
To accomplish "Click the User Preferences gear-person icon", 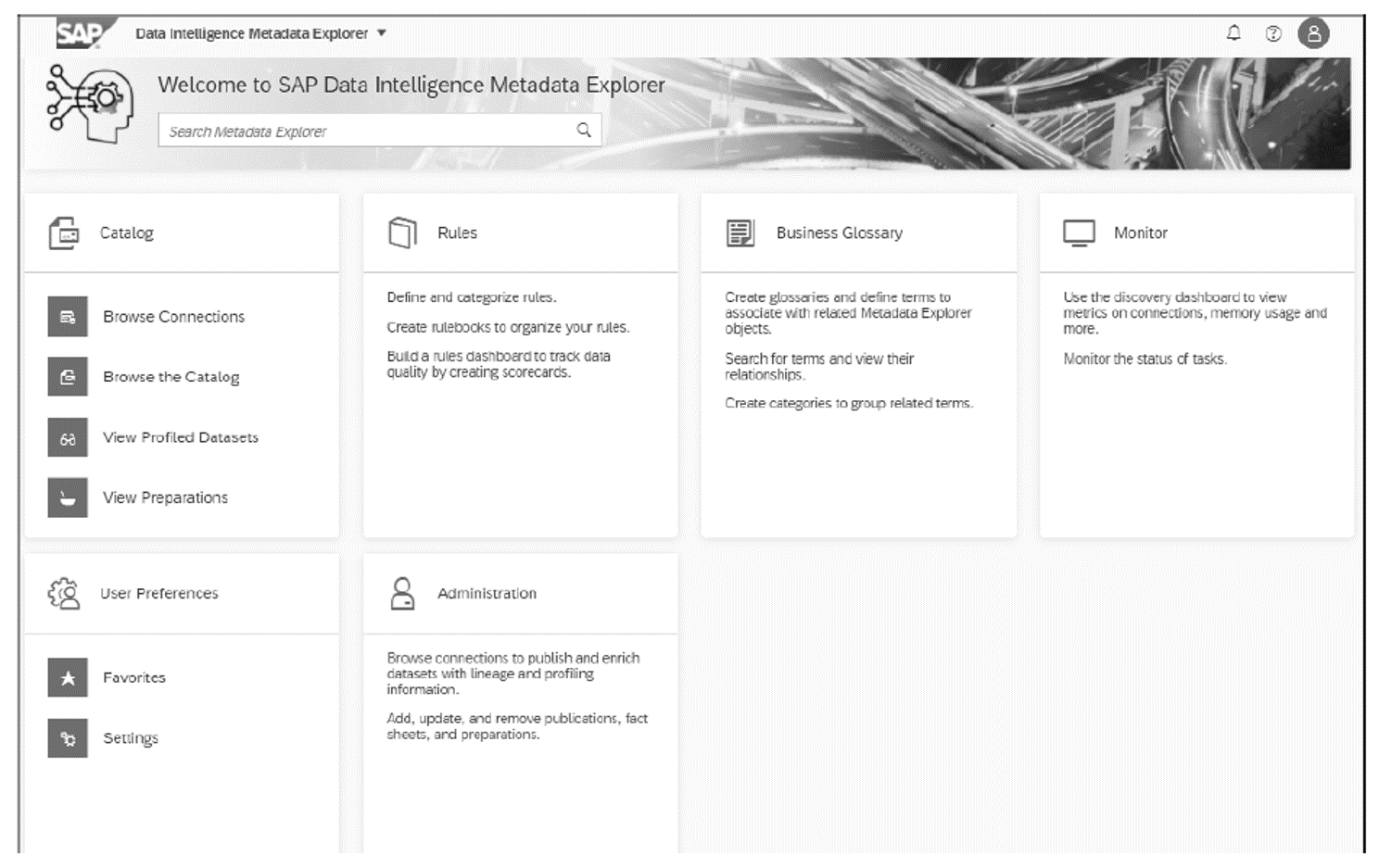I will click(x=64, y=594).
